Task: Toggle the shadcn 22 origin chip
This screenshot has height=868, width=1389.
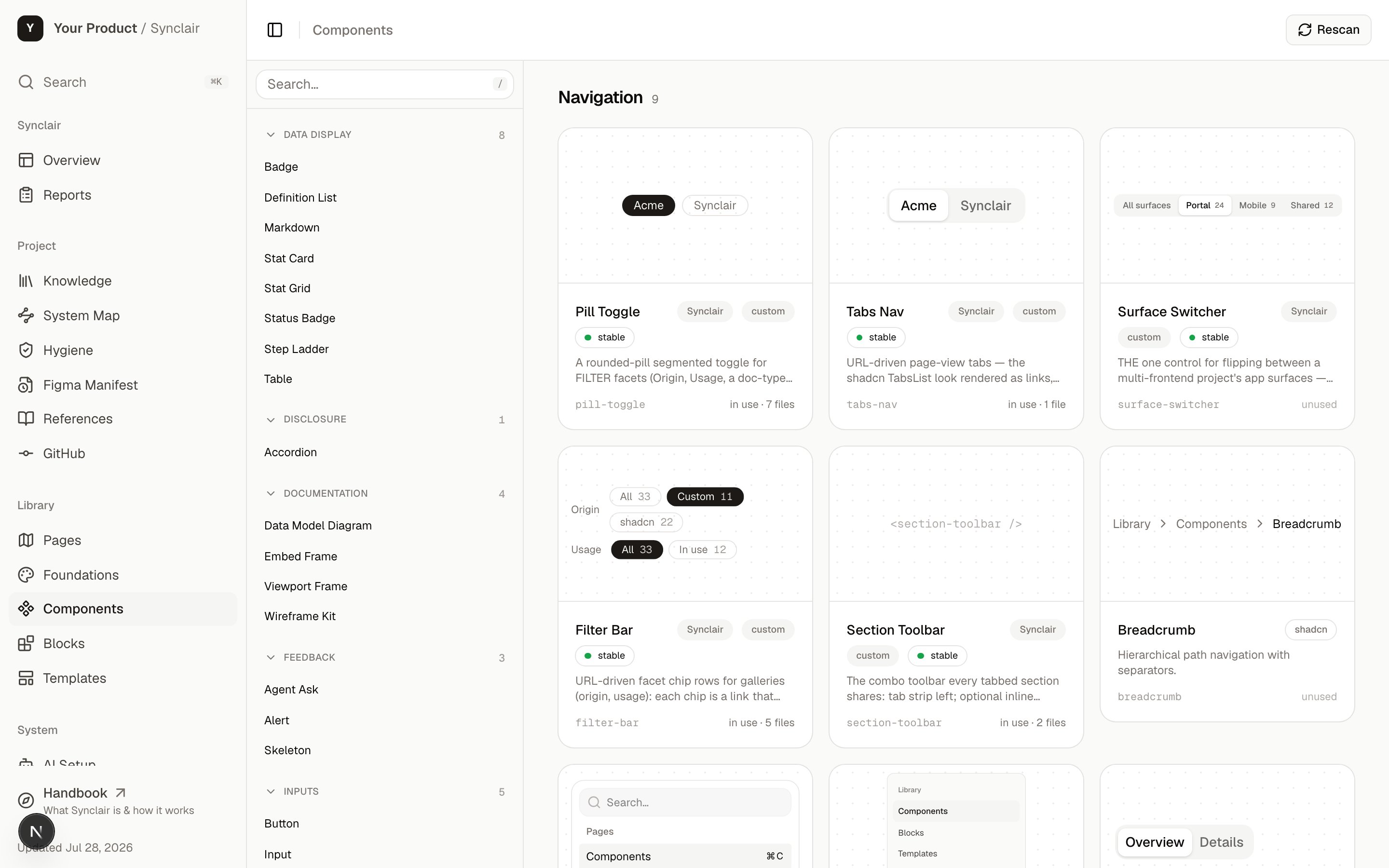Action: (646, 522)
